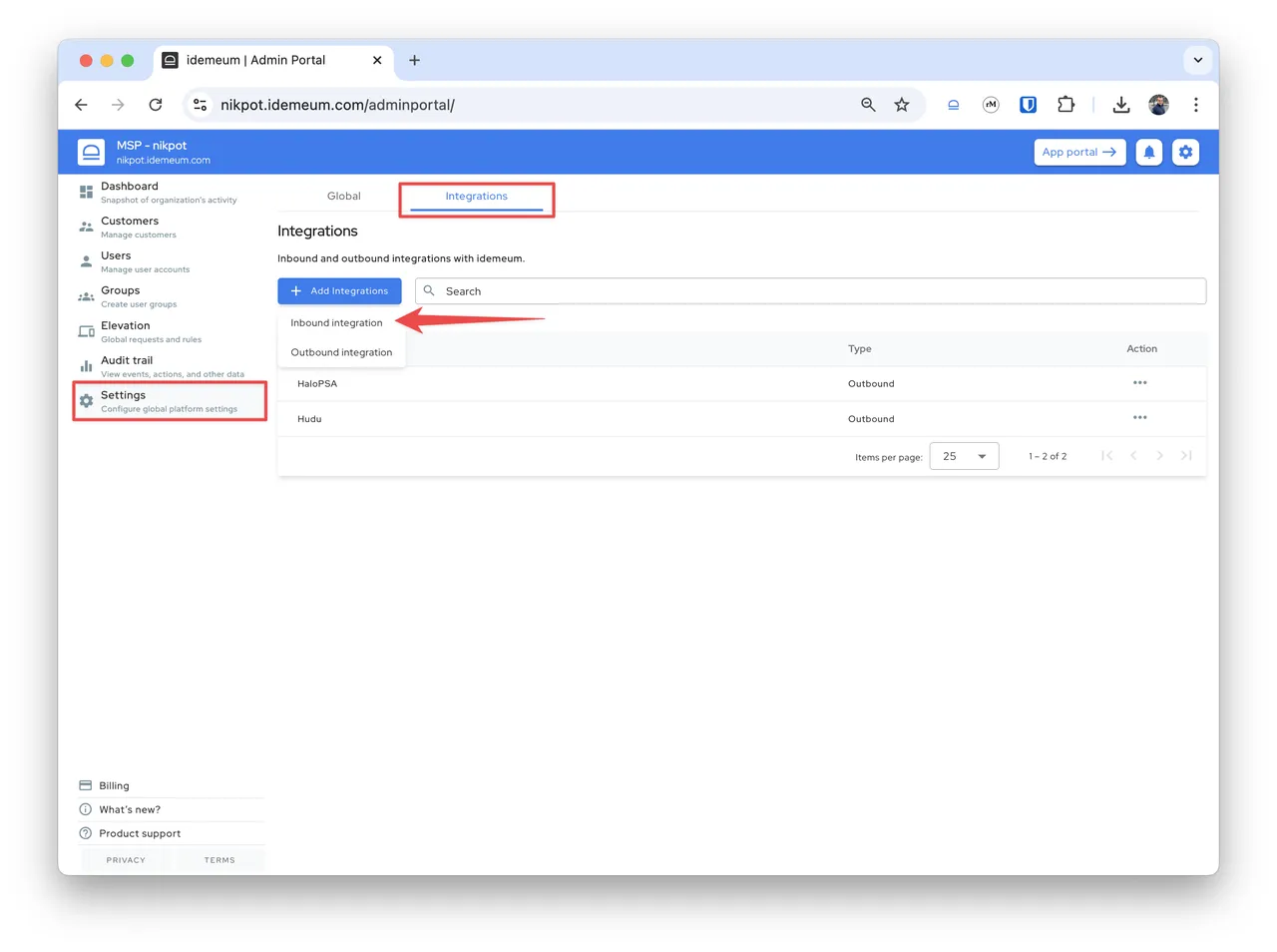The image size is (1277, 952).
Task: Open the PRIVACY link
Action: click(x=126, y=860)
